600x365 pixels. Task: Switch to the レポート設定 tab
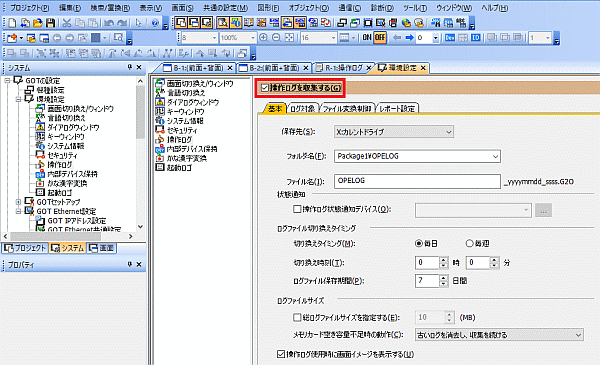397,109
